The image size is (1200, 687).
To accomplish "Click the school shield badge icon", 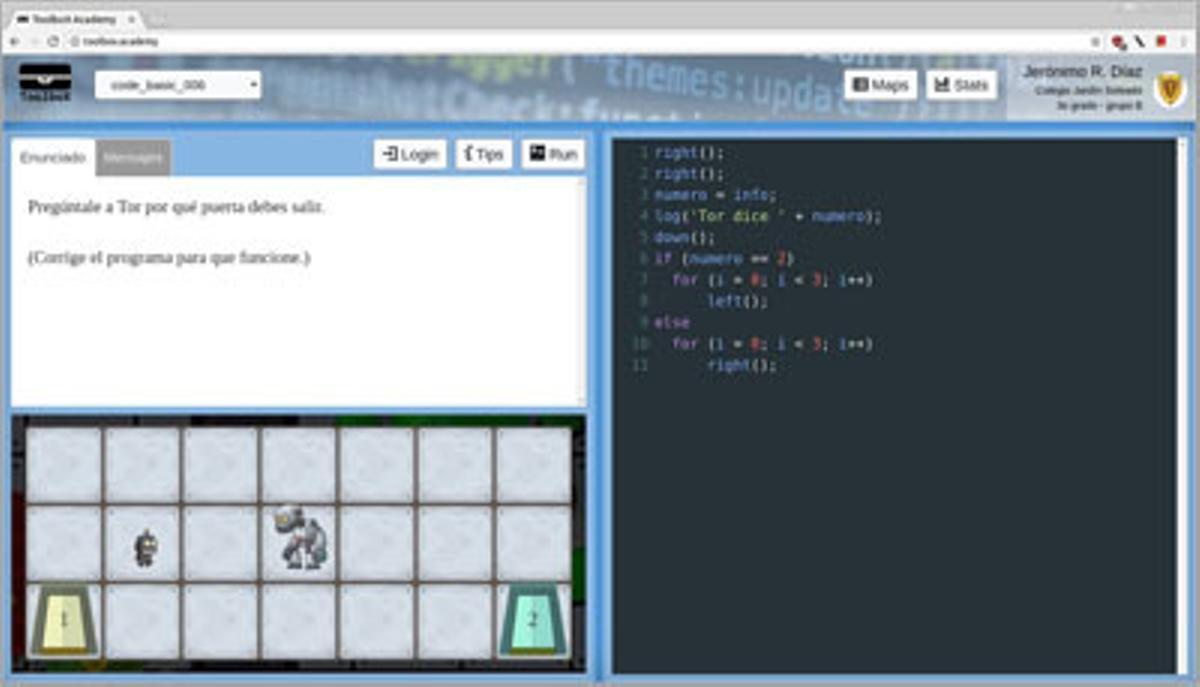I will (x=1170, y=88).
